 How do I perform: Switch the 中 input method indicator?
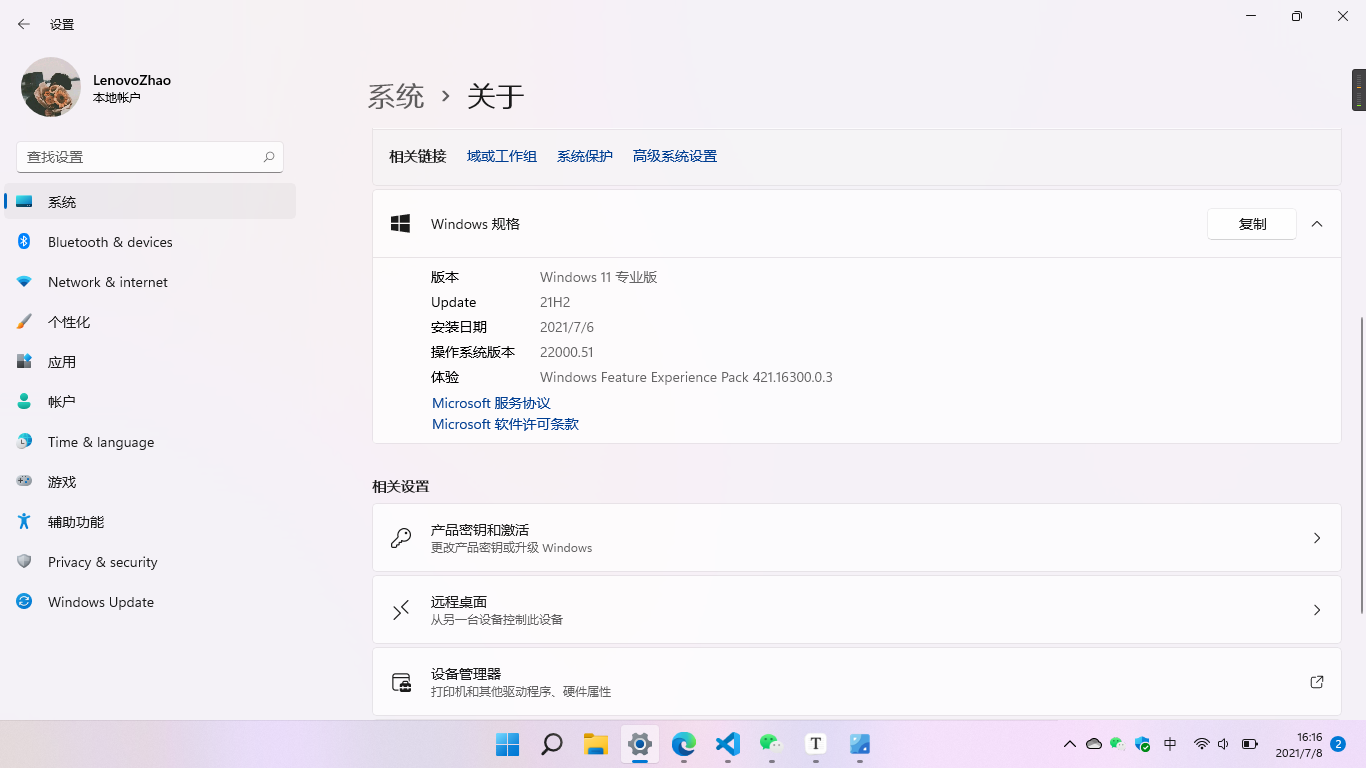point(1170,744)
